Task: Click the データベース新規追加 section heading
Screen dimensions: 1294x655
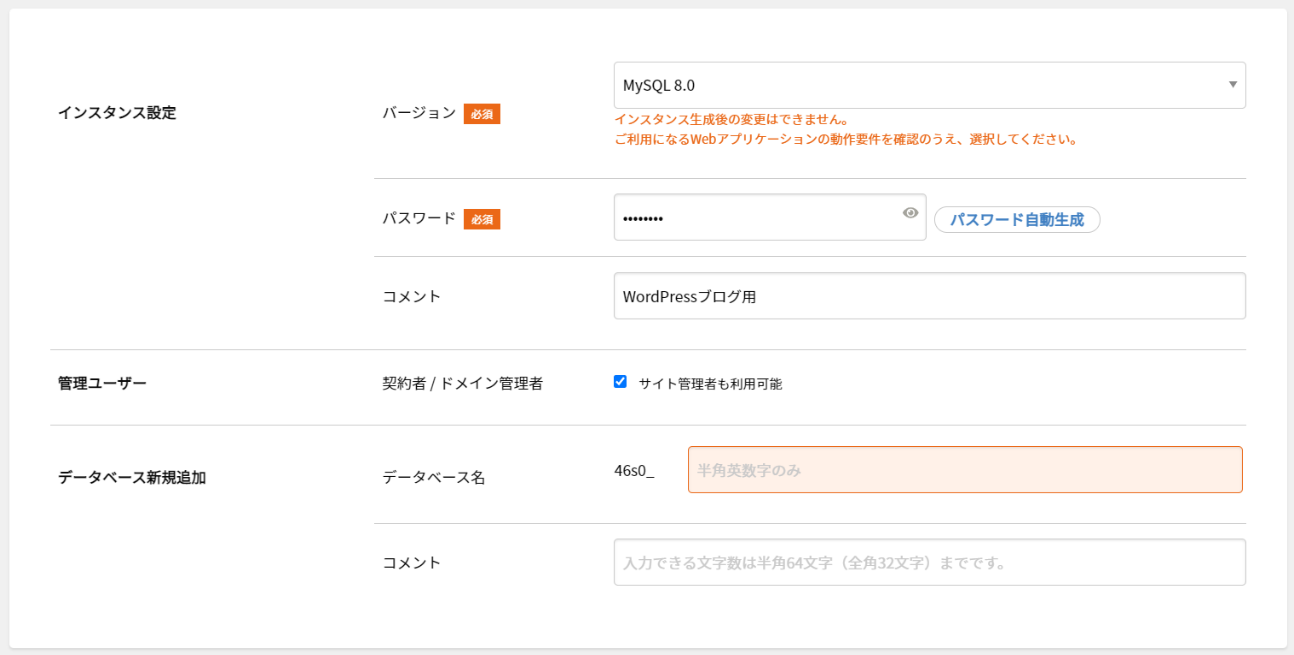Action: [132, 477]
